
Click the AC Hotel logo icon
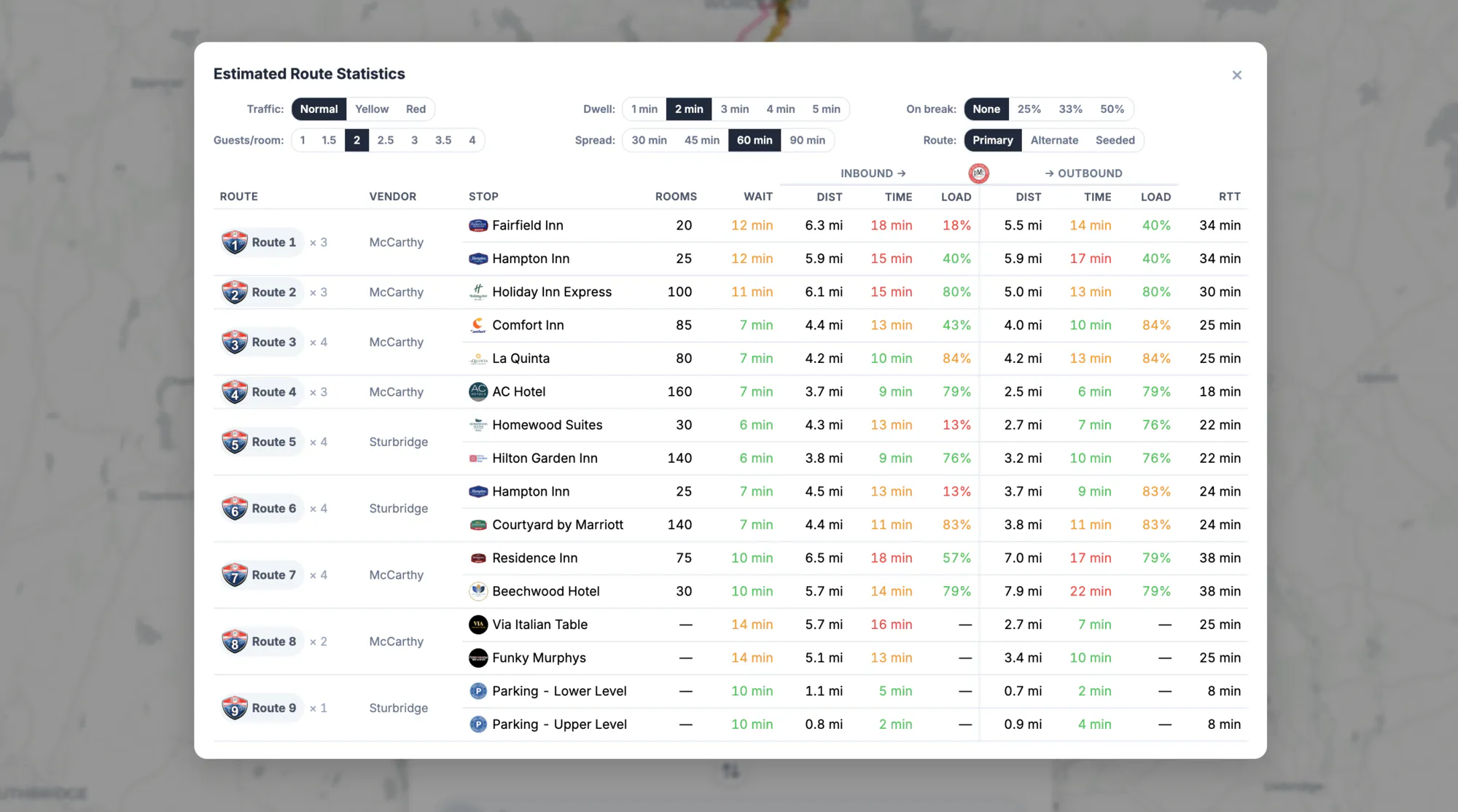478,392
